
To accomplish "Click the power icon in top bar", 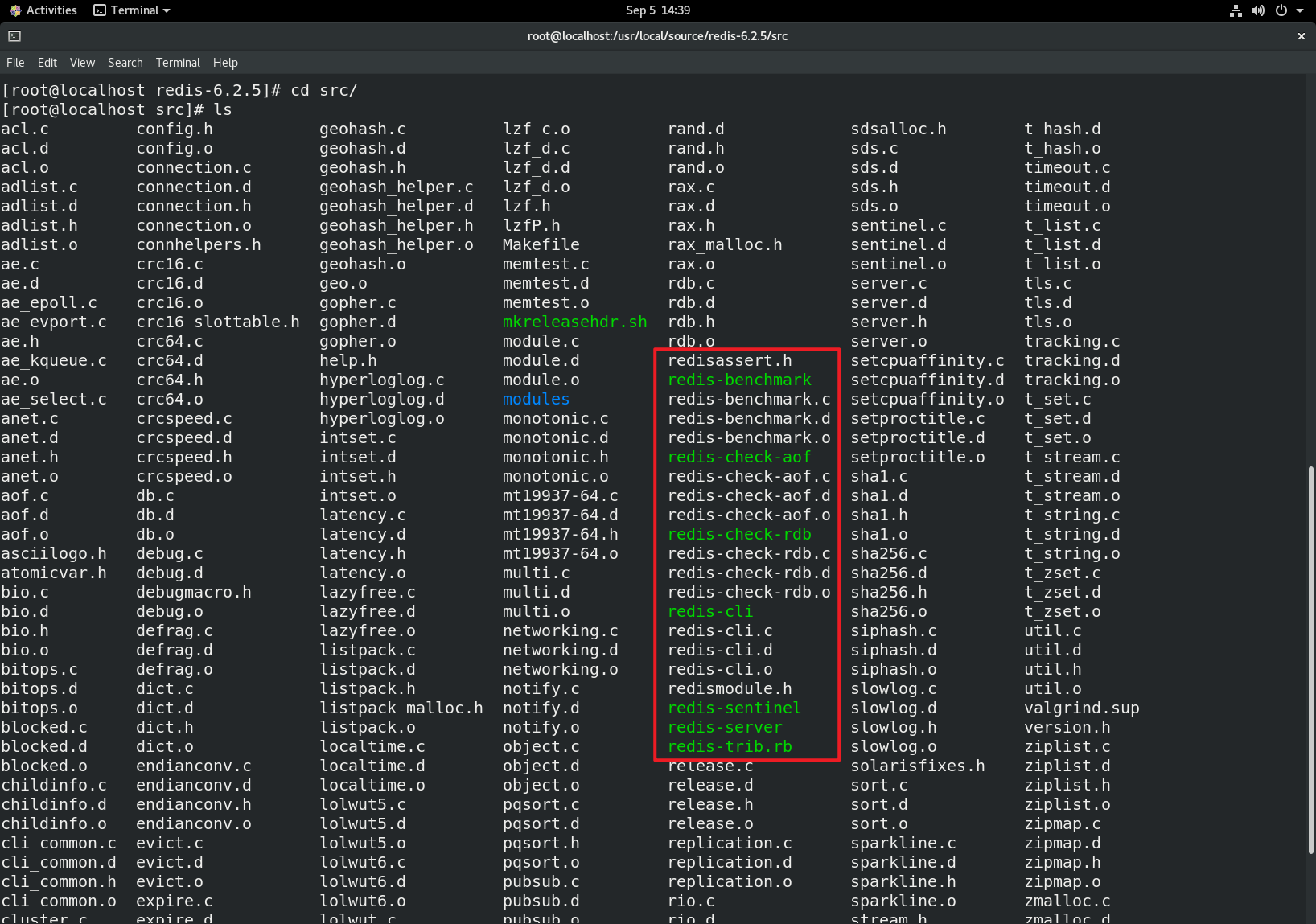I will [x=1281, y=10].
